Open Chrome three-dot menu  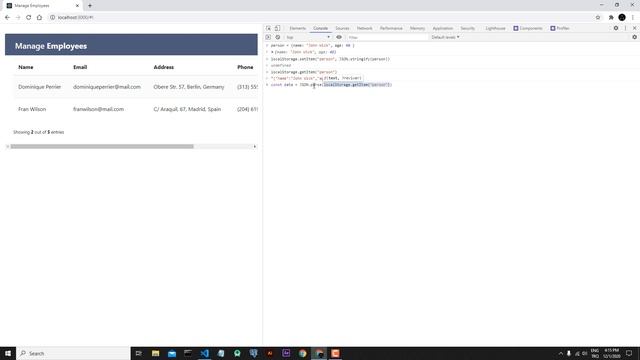point(633,18)
